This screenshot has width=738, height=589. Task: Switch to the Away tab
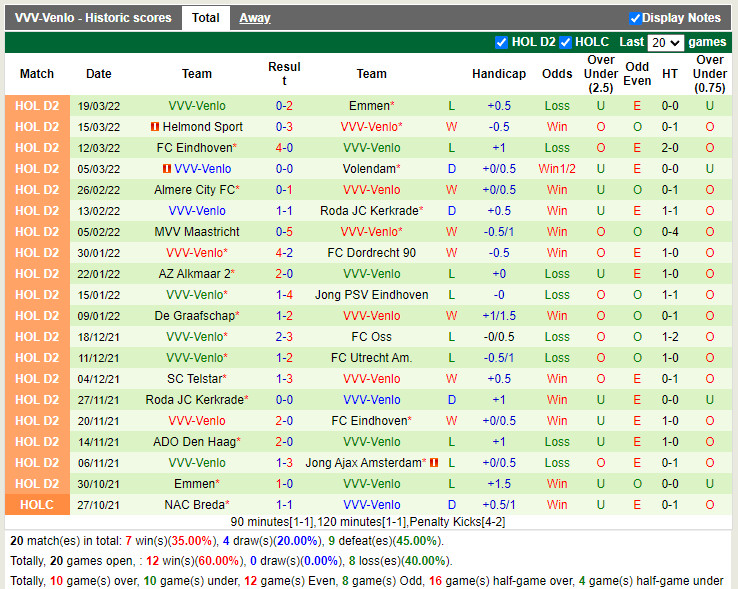point(255,18)
